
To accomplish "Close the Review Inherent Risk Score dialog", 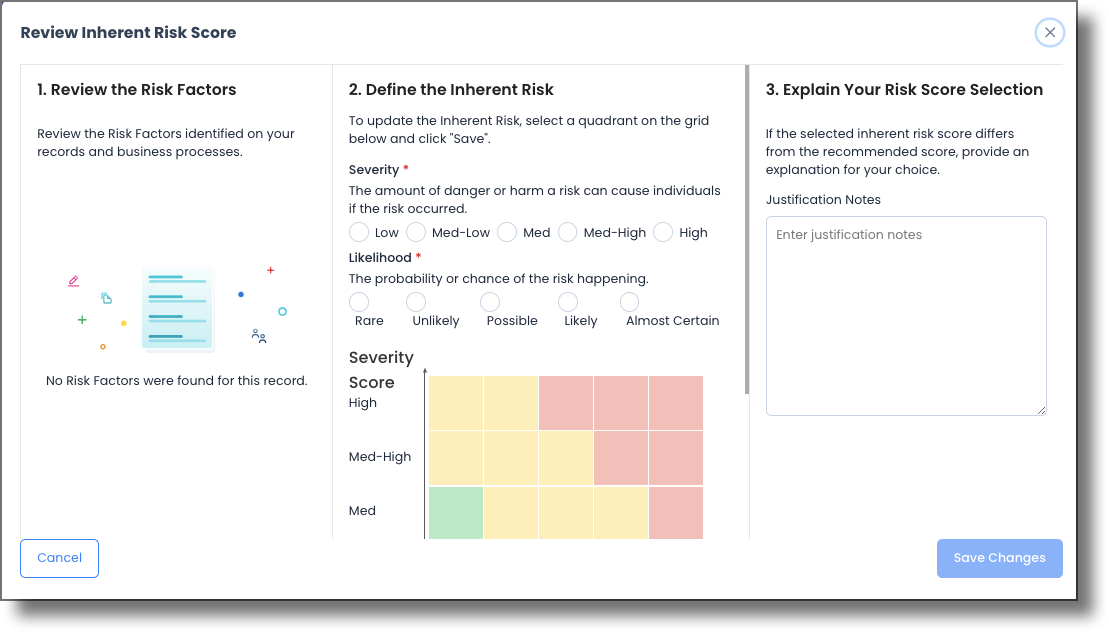I will pyautogui.click(x=1049, y=32).
